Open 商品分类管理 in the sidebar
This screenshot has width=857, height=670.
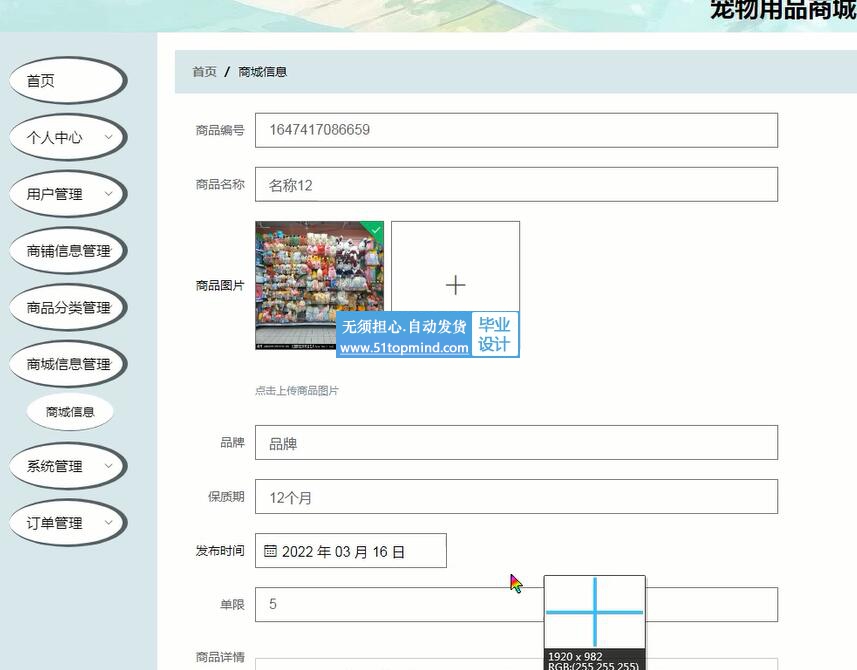point(68,308)
